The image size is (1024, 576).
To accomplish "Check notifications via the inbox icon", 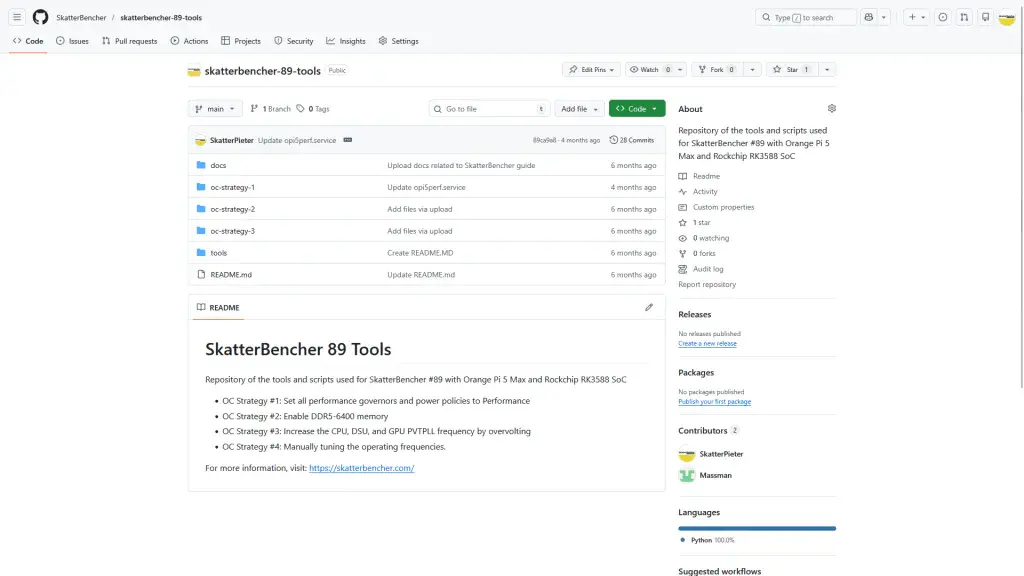I will click(x=985, y=17).
